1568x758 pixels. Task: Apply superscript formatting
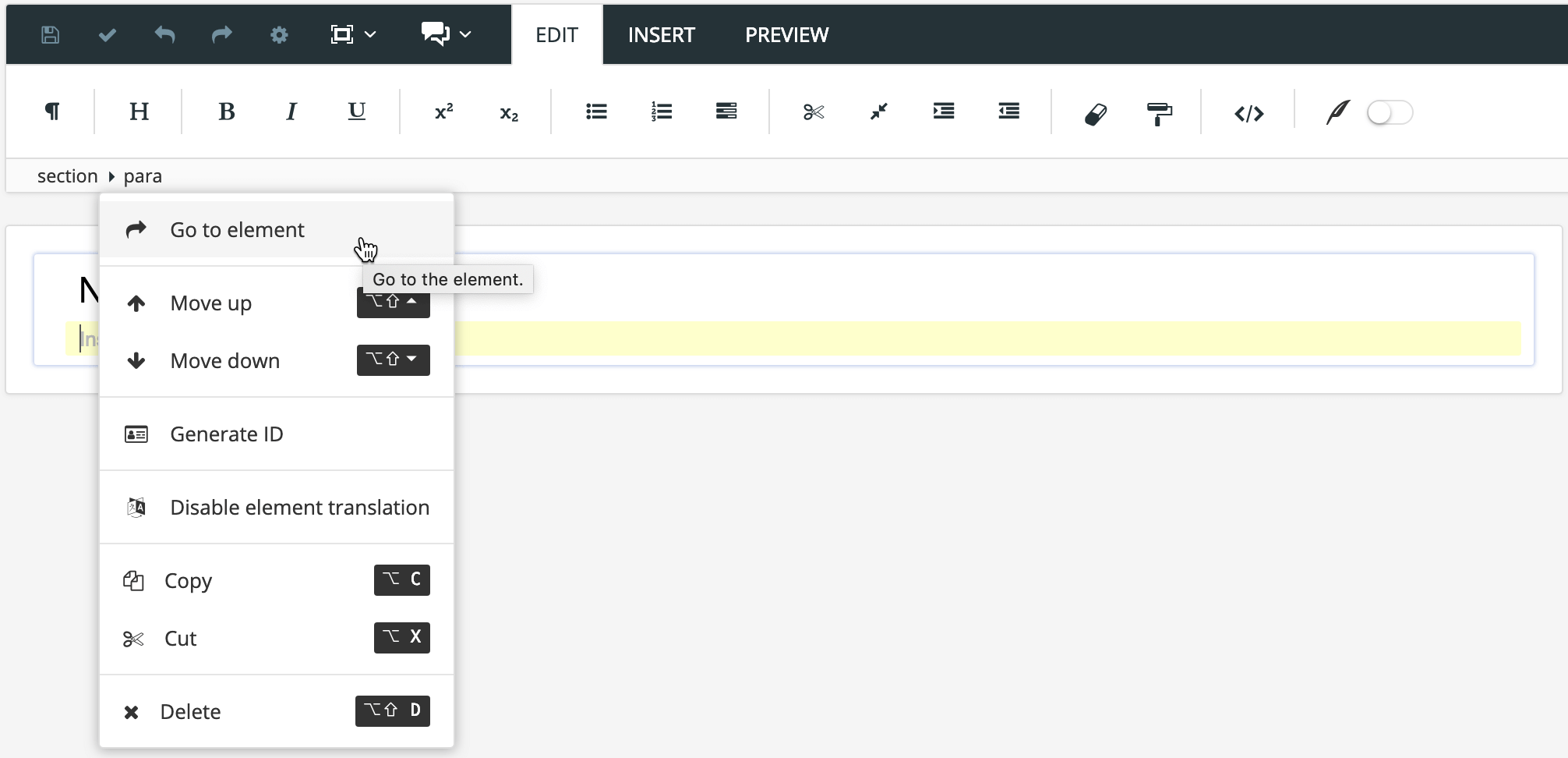(x=443, y=112)
